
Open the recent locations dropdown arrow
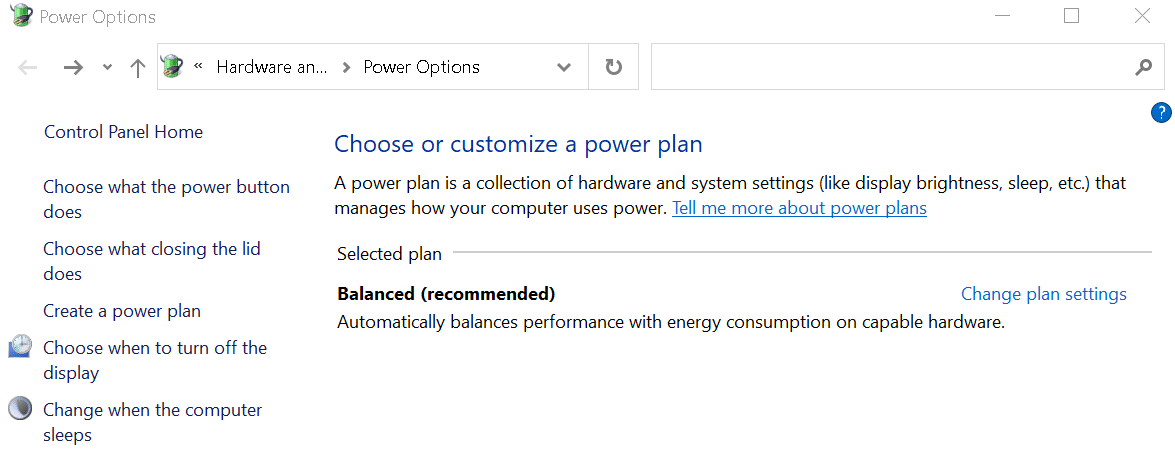(107, 67)
